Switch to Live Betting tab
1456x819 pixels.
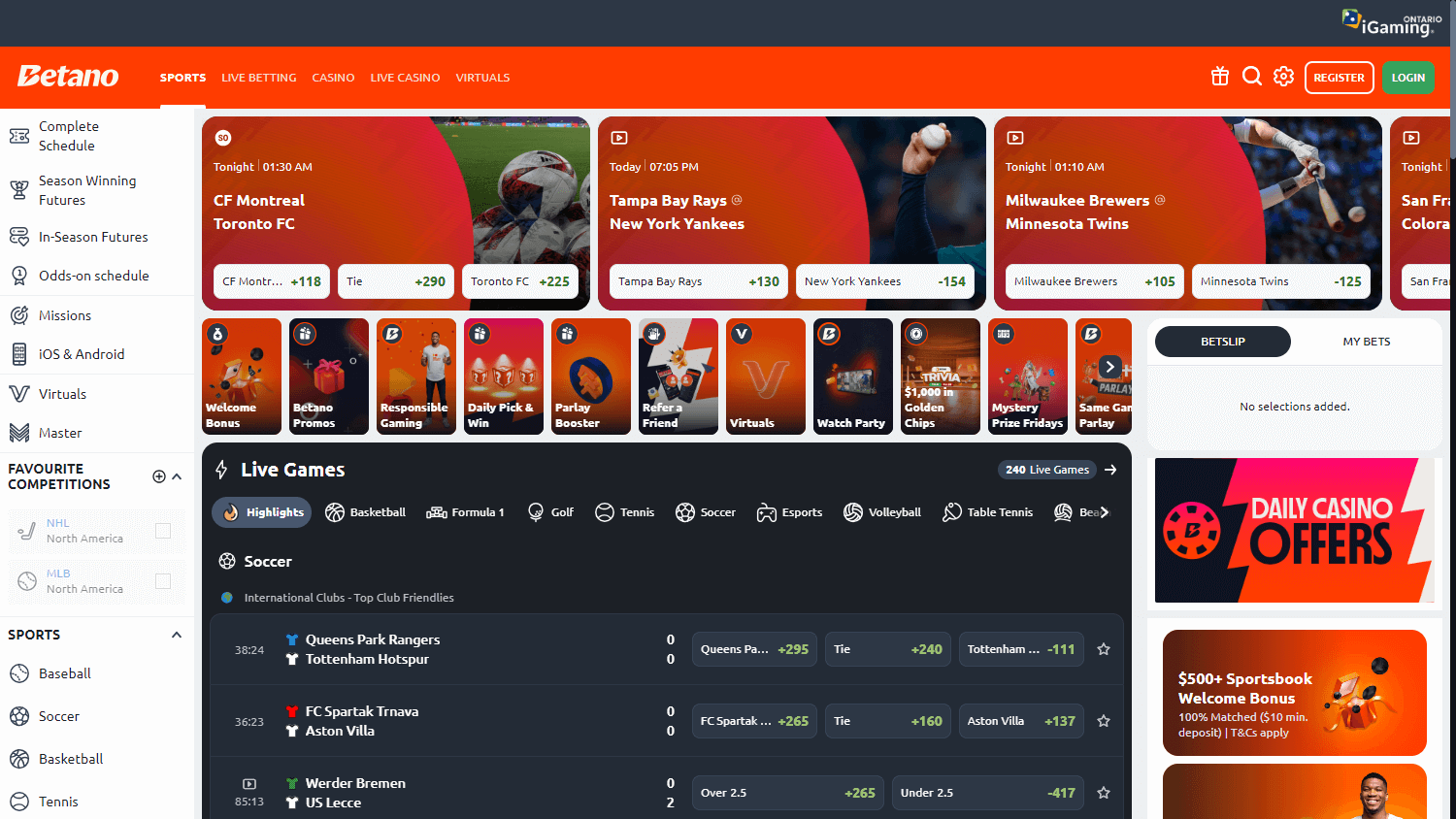259,78
